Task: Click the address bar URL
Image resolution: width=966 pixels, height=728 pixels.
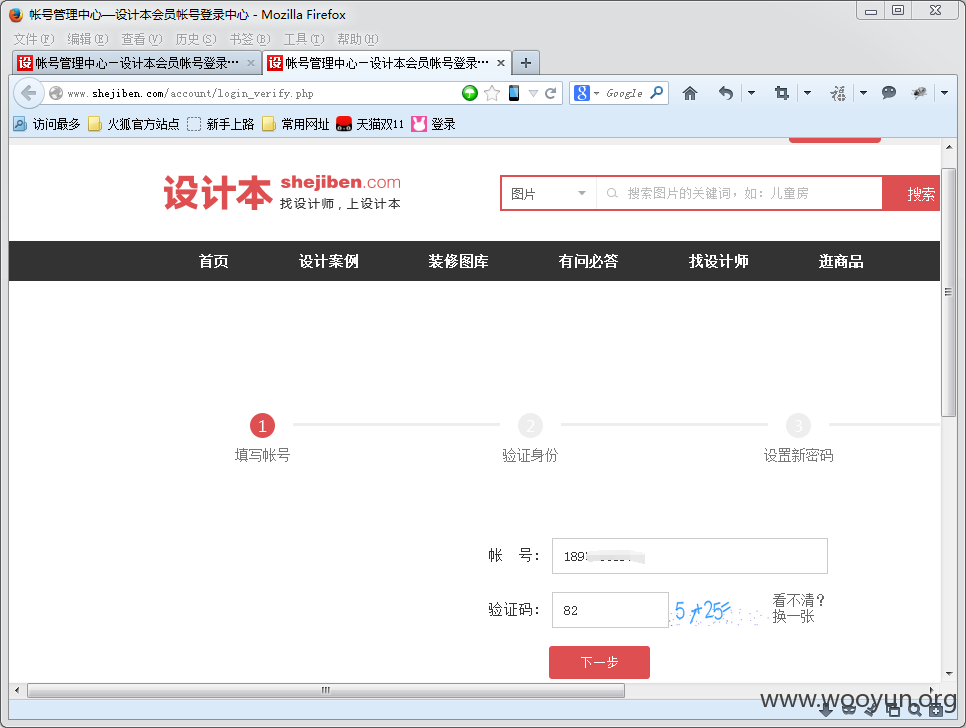Action: [x=190, y=94]
